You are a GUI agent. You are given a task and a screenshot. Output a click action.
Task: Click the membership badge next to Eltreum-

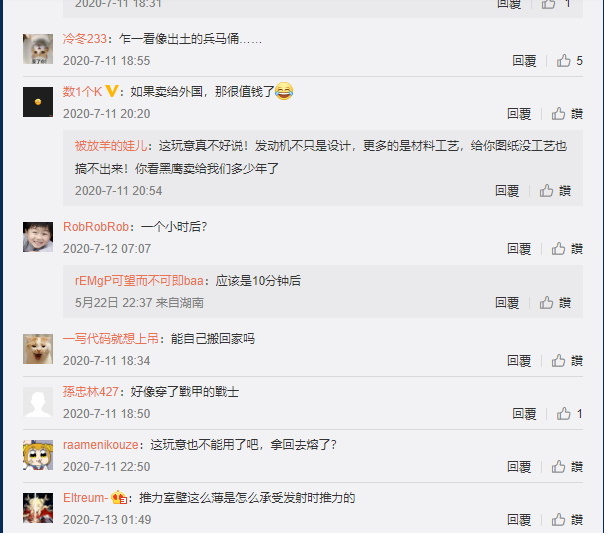[119, 498]
